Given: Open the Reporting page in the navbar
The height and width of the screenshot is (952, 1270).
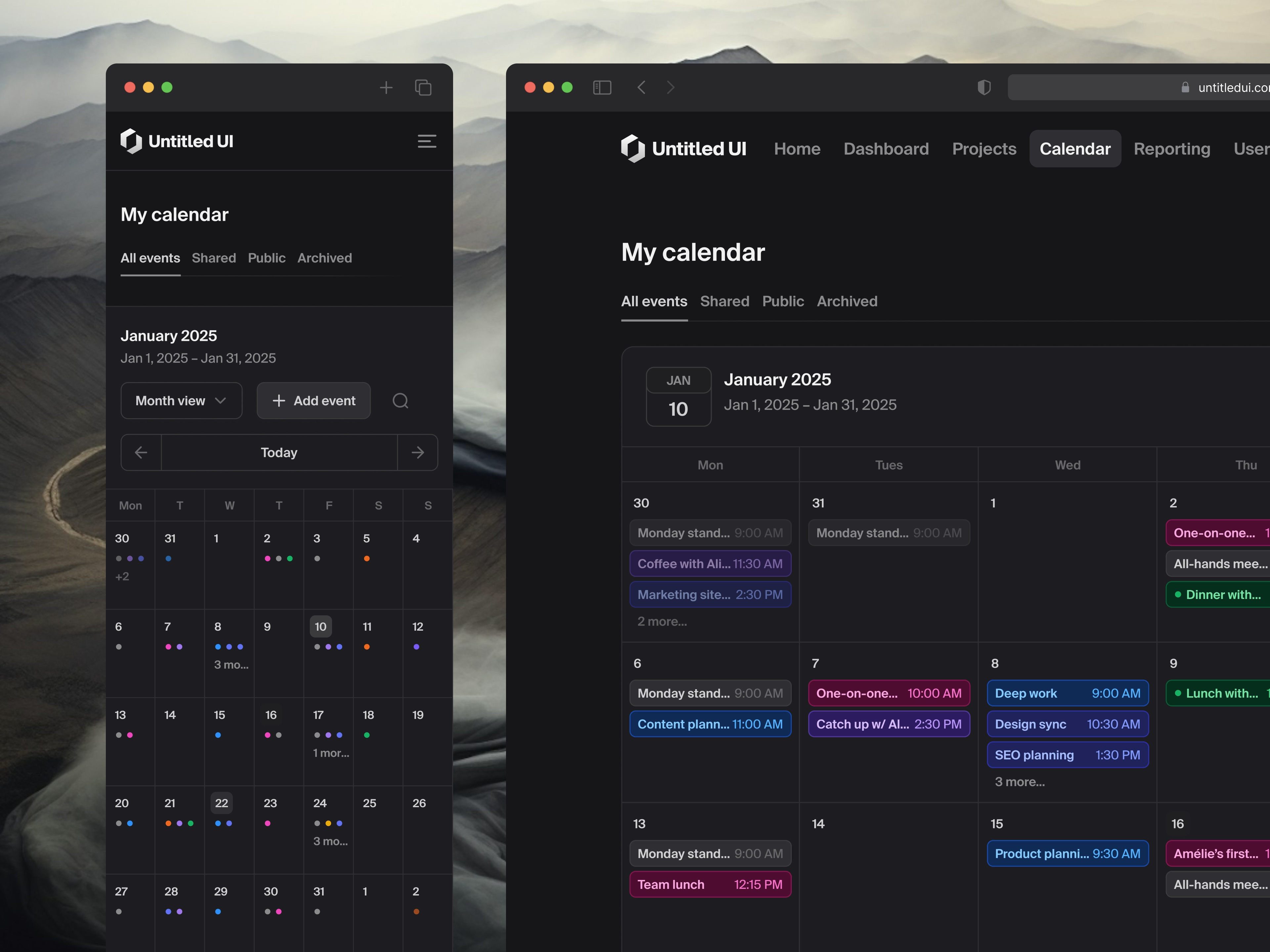Looking at the screenshot, I should click(1172, 149).
